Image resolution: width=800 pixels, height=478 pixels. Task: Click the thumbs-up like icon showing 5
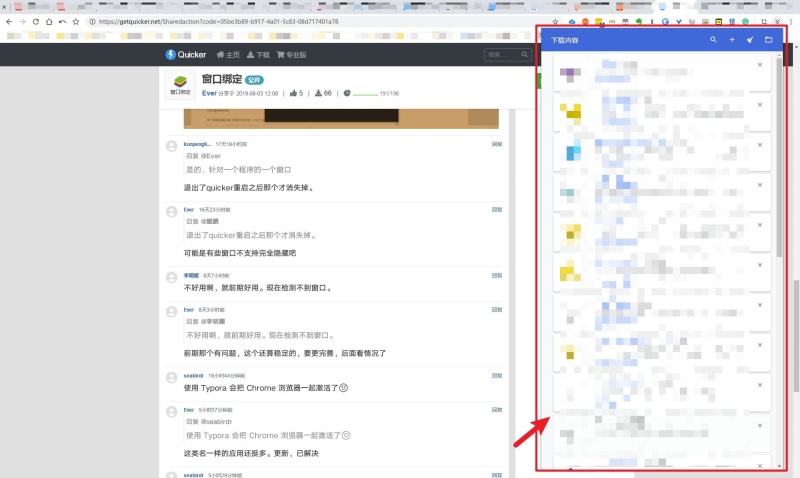click(x=293, y=93)
